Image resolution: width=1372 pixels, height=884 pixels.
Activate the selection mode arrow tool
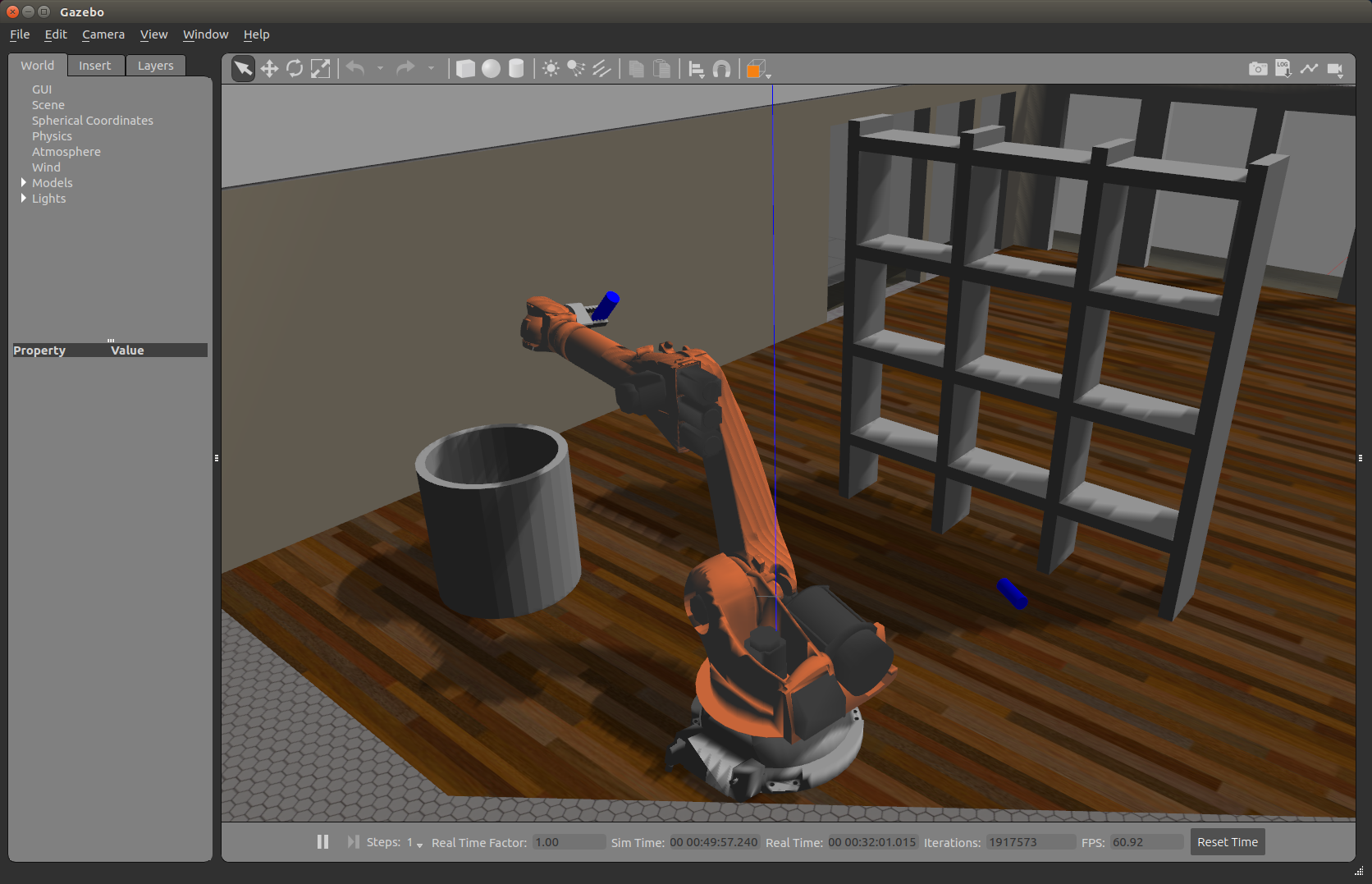[x=243, y=69]
